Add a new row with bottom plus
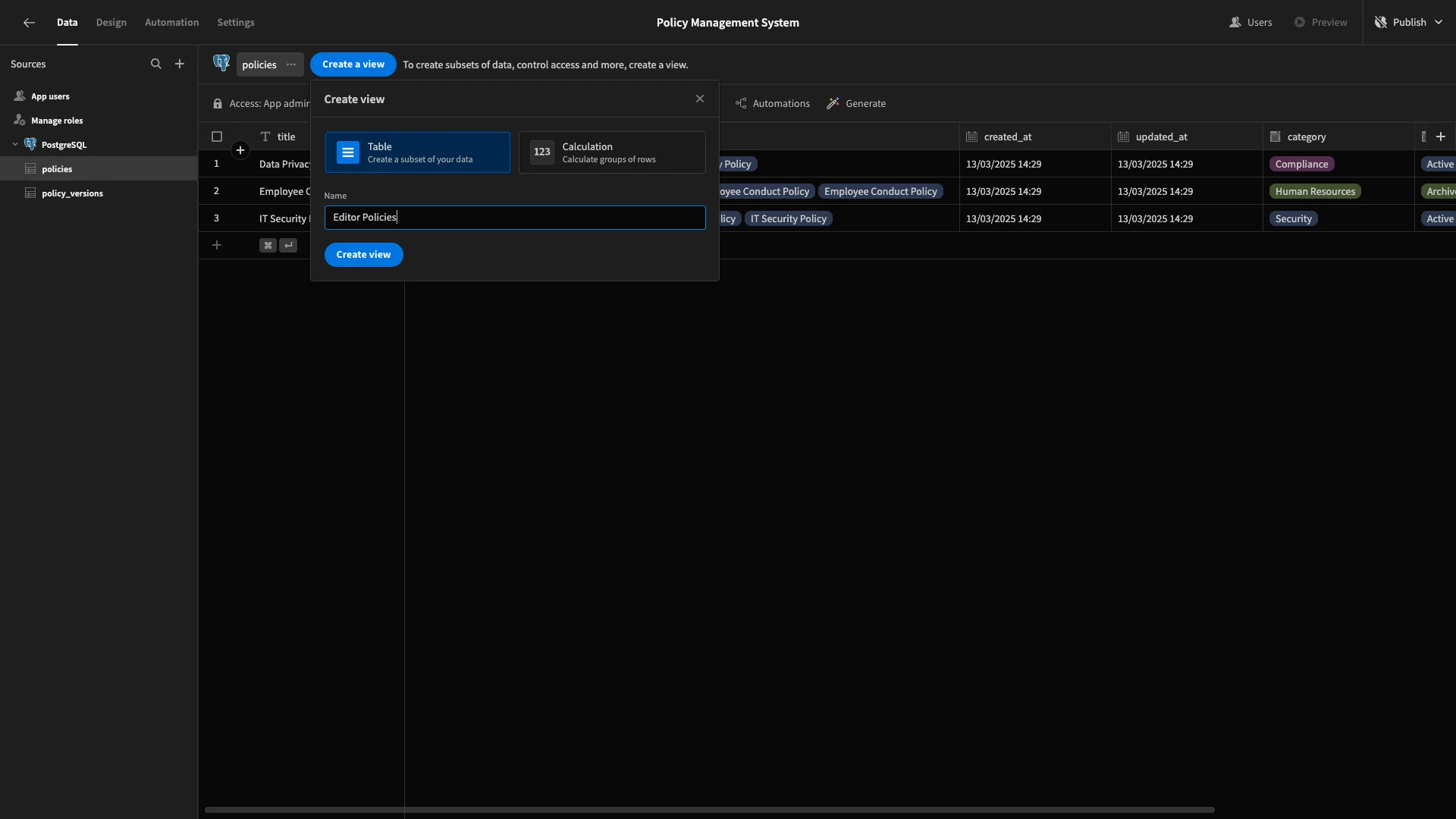This screenshot has width=1456, height=819. tap(217, 246)
